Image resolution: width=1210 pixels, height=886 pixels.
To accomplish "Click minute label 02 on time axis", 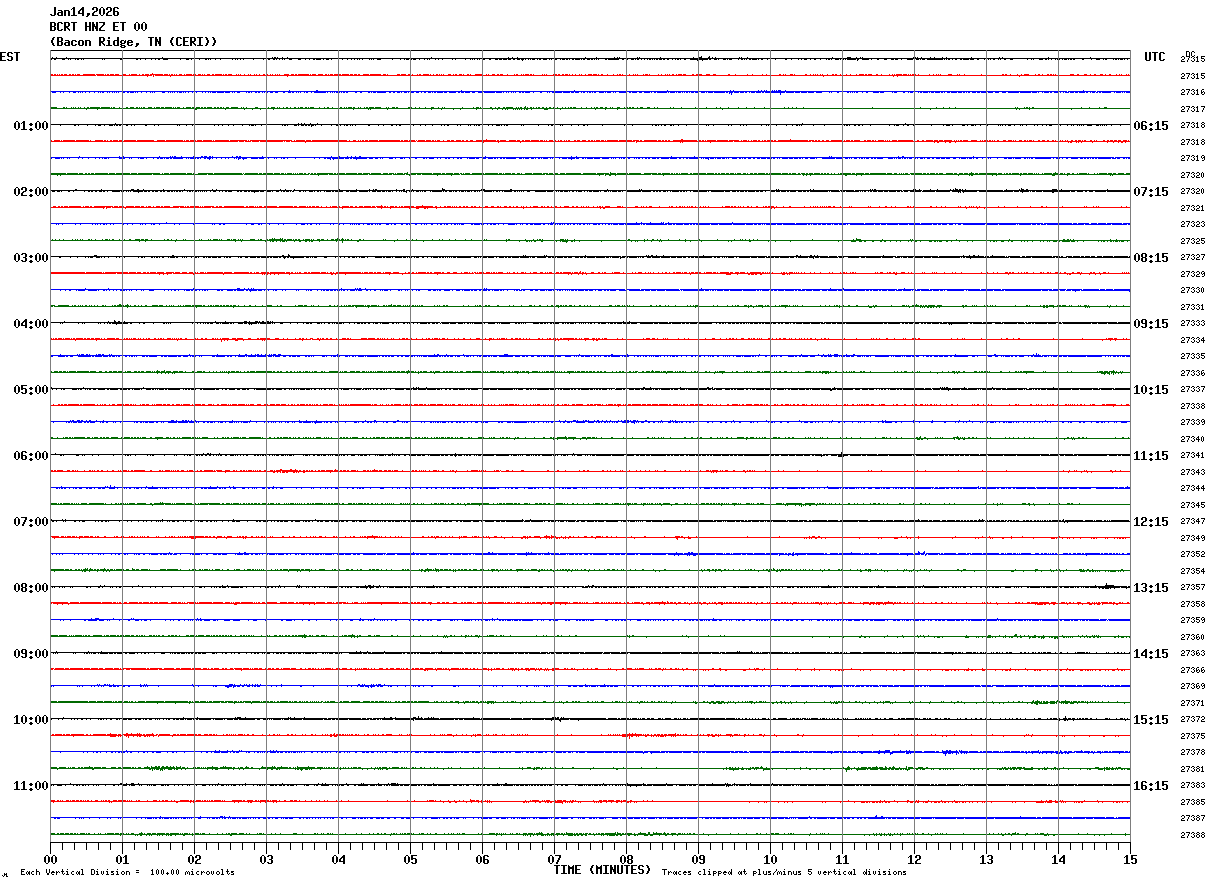I will click(194, 859).
